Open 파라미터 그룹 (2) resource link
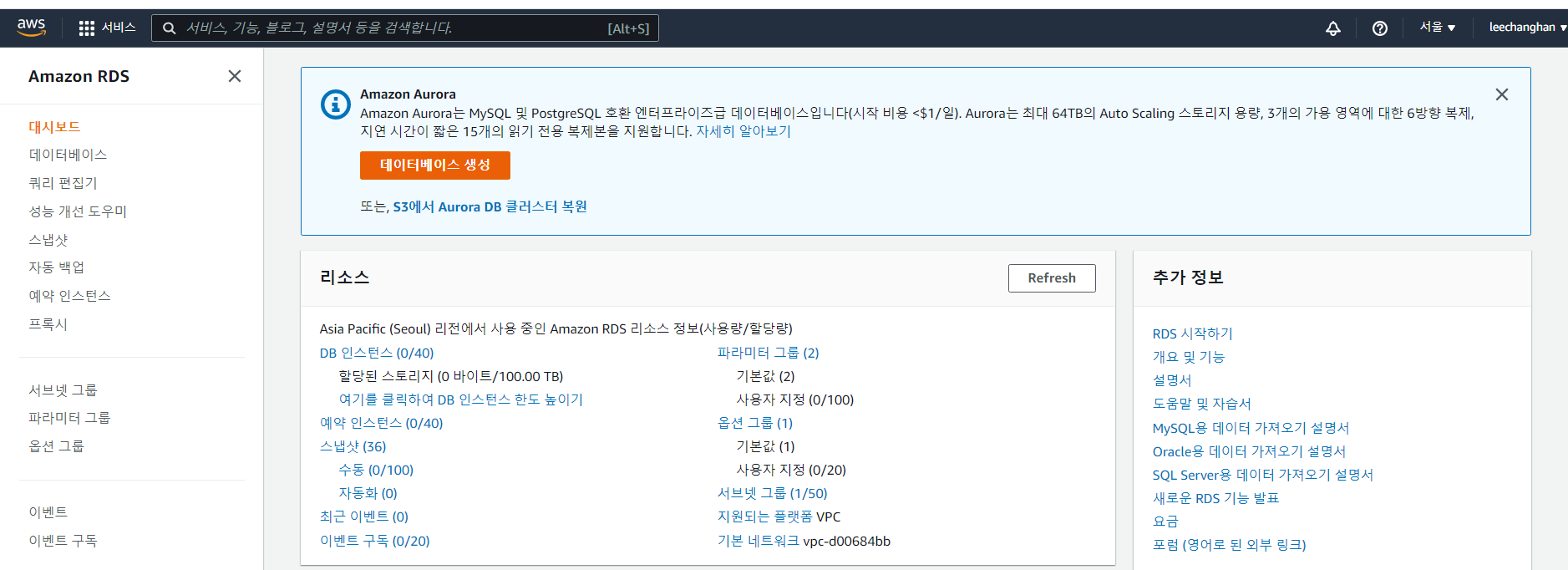Image resolution: width=1568 pixels, height=570 pixels. click(769, 353)
